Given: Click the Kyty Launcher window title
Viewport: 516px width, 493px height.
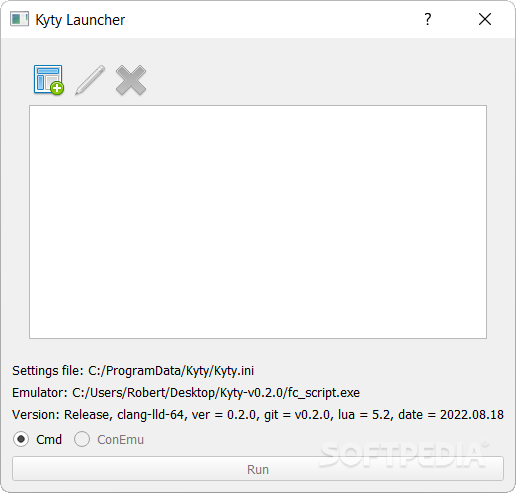Looking at the screenshot, I should click(80, 20).
